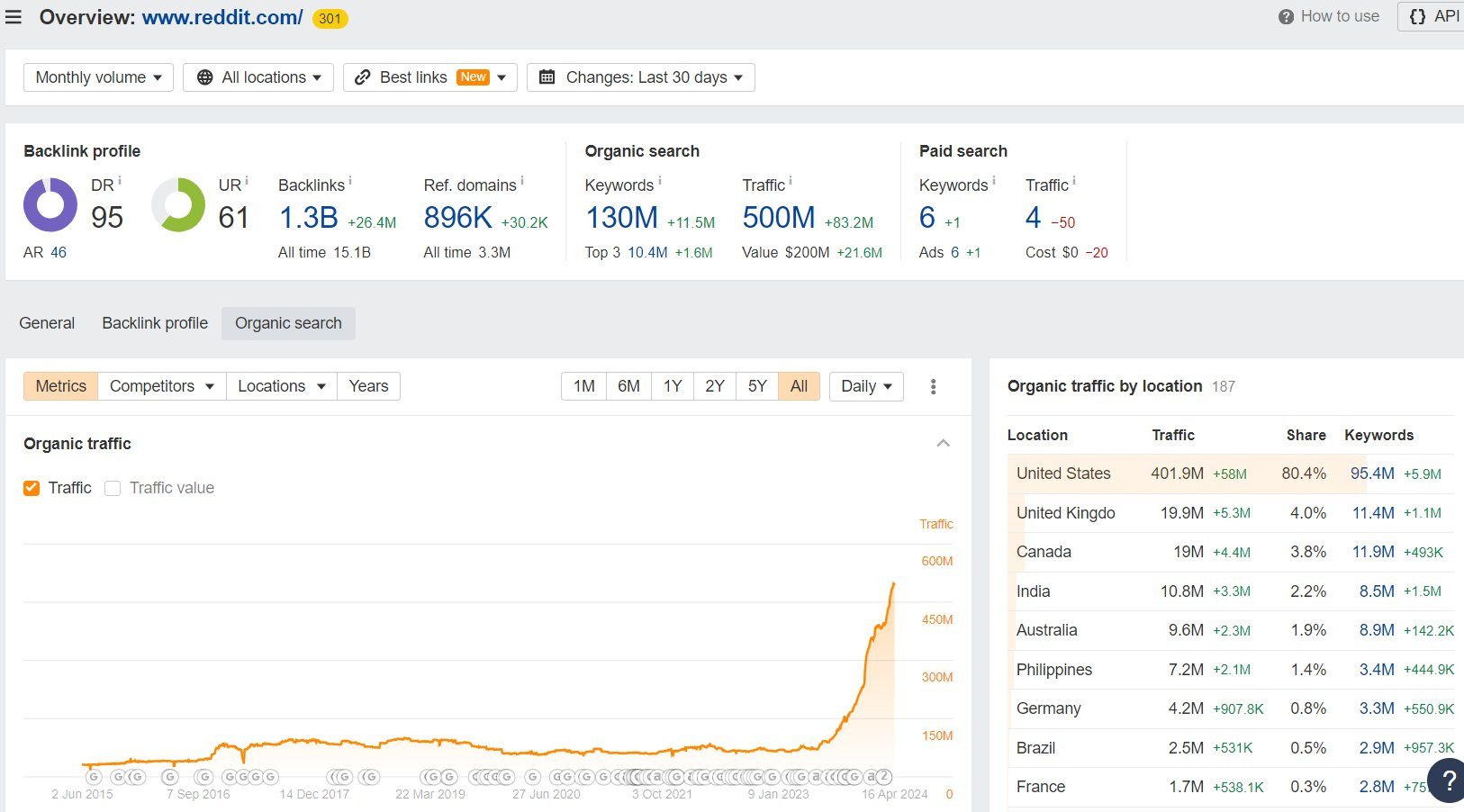This screenshot has width=1464, height=812.
Task: Click the 301 redirect badge
Action: (330, 18)
